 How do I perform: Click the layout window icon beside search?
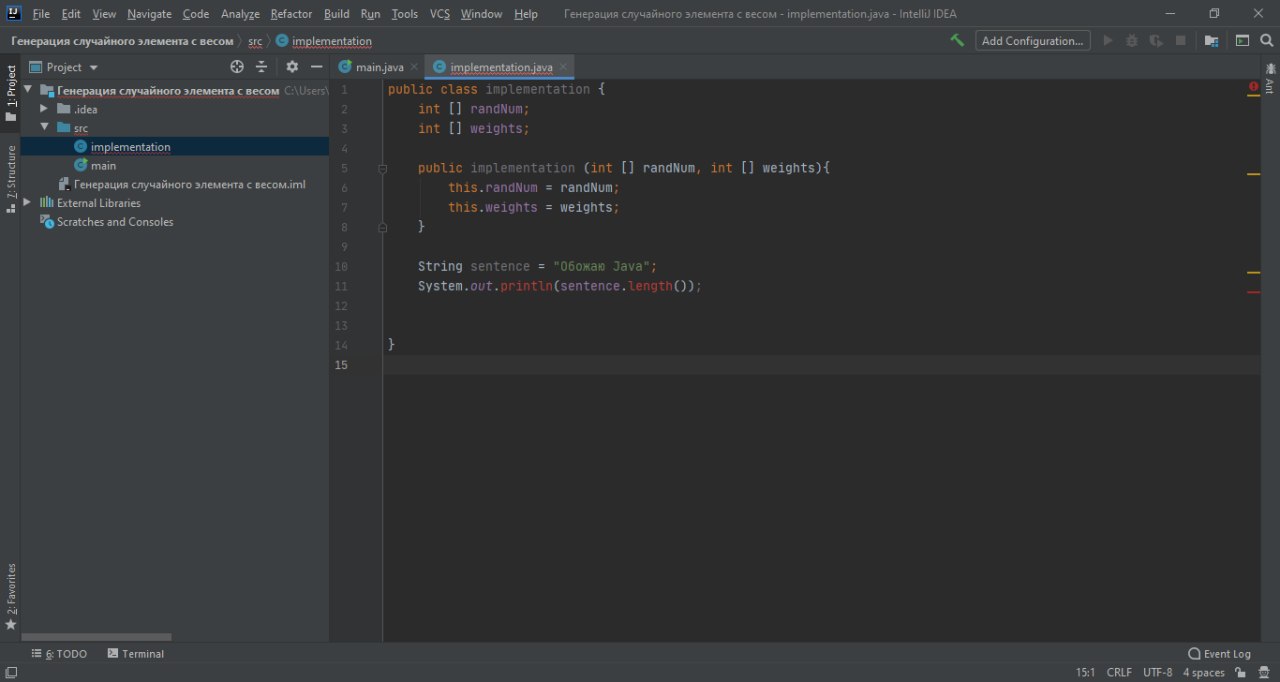(x=1242, y=41)
